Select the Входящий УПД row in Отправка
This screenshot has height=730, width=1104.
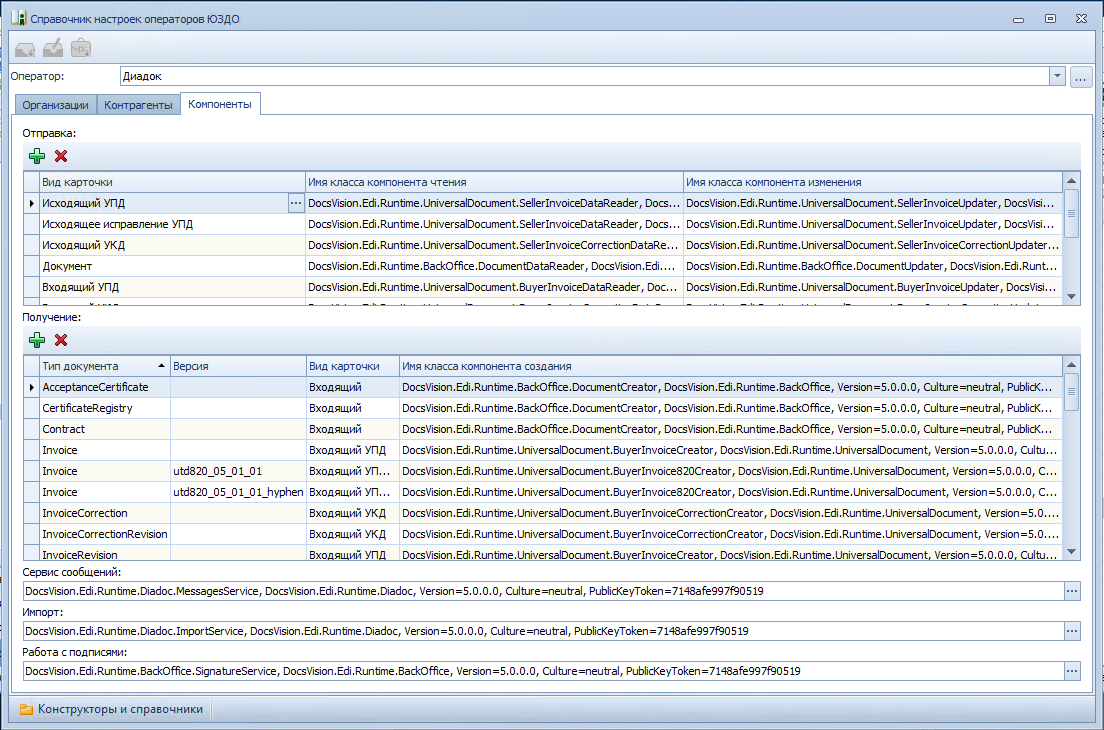pos(542,287)
